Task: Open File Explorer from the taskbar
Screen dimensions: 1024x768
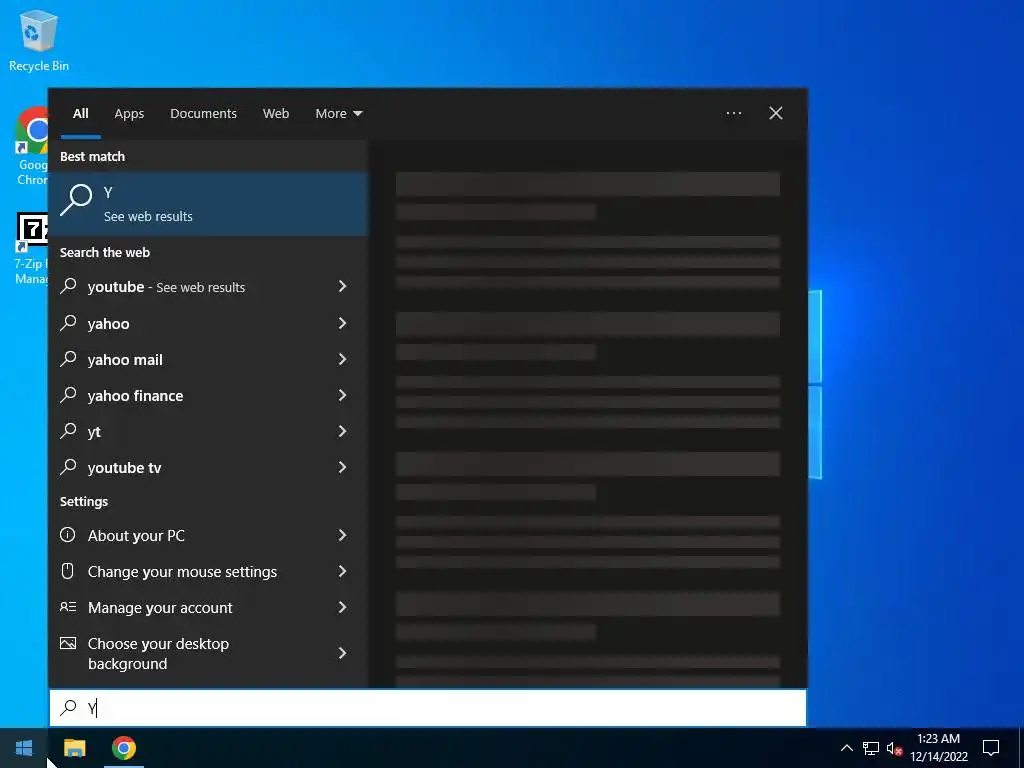Action: click(x=74, y=748)
